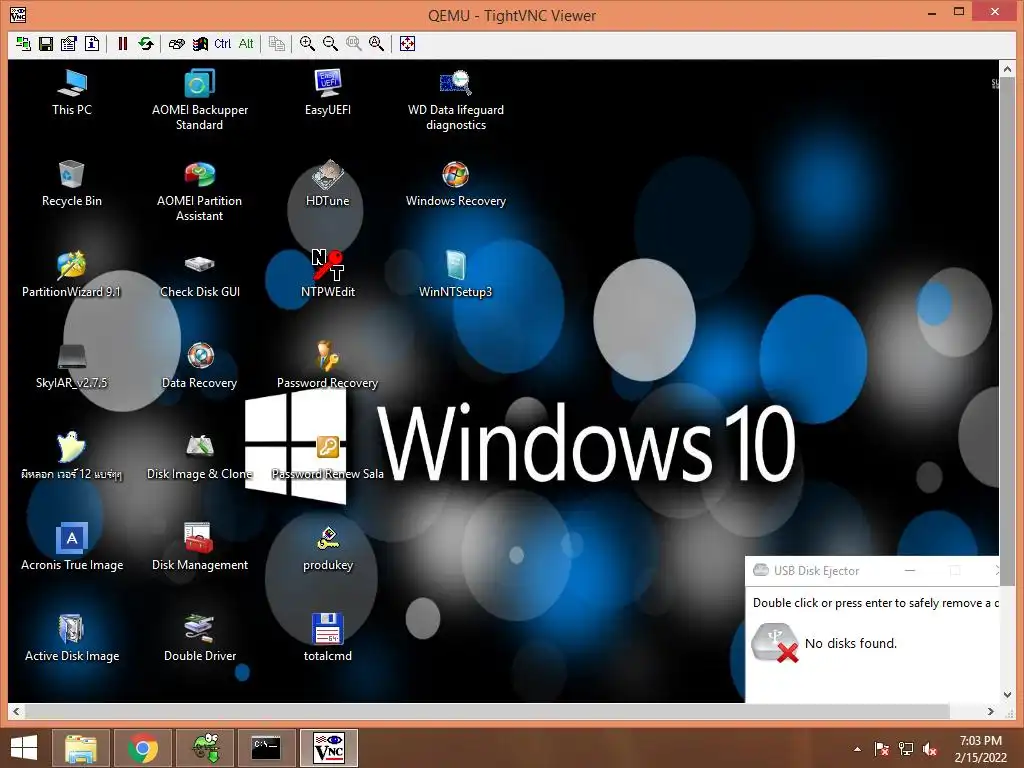Screen dimensions: 1024x768
Task: Open the green chameleon taskbar app
Action: tap(205, 748)
